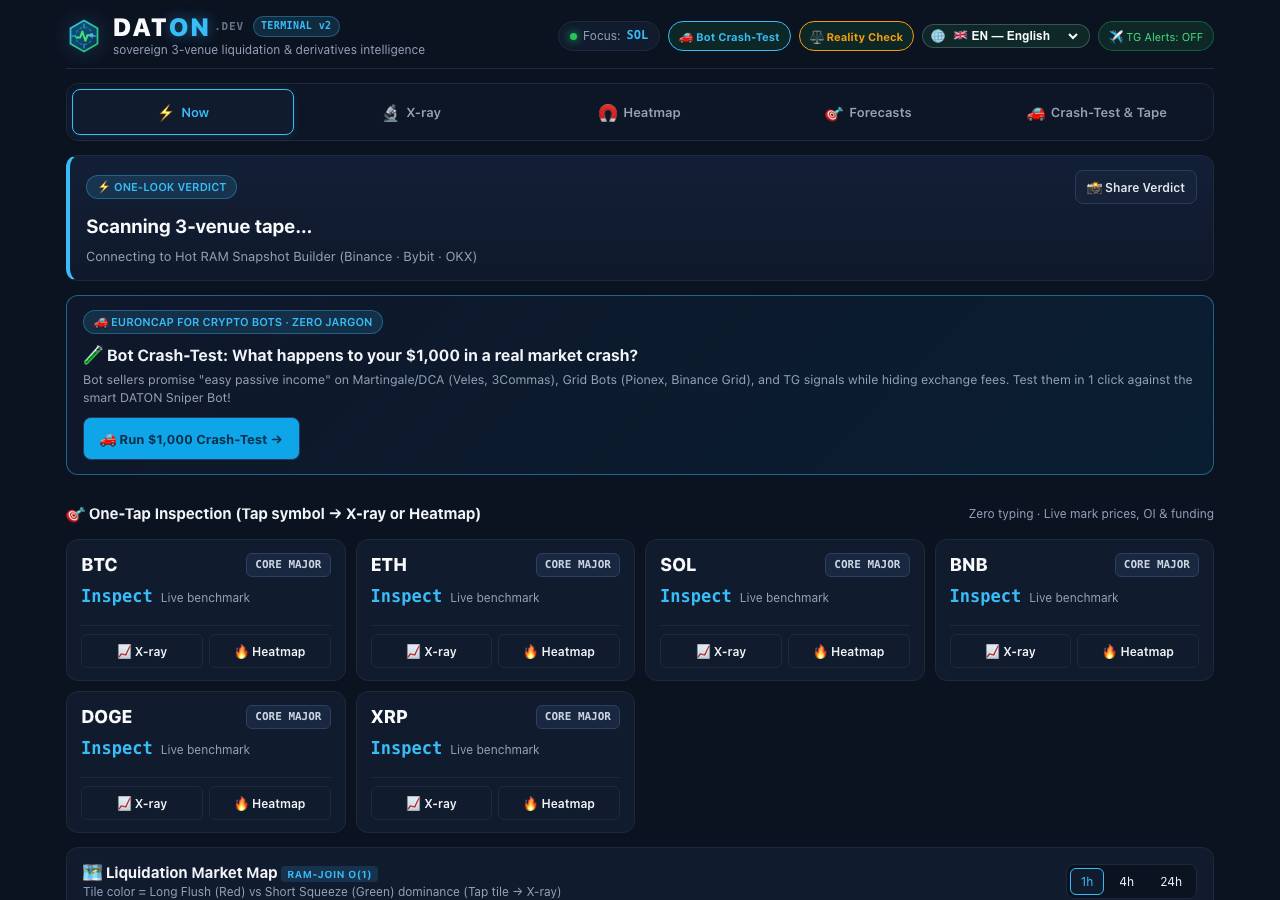Image resolution: width=1280 pixels, height=900 pixels.
Task: Select the 1h timeframe
Action: pyautogui.click(x=1087, y=881)
